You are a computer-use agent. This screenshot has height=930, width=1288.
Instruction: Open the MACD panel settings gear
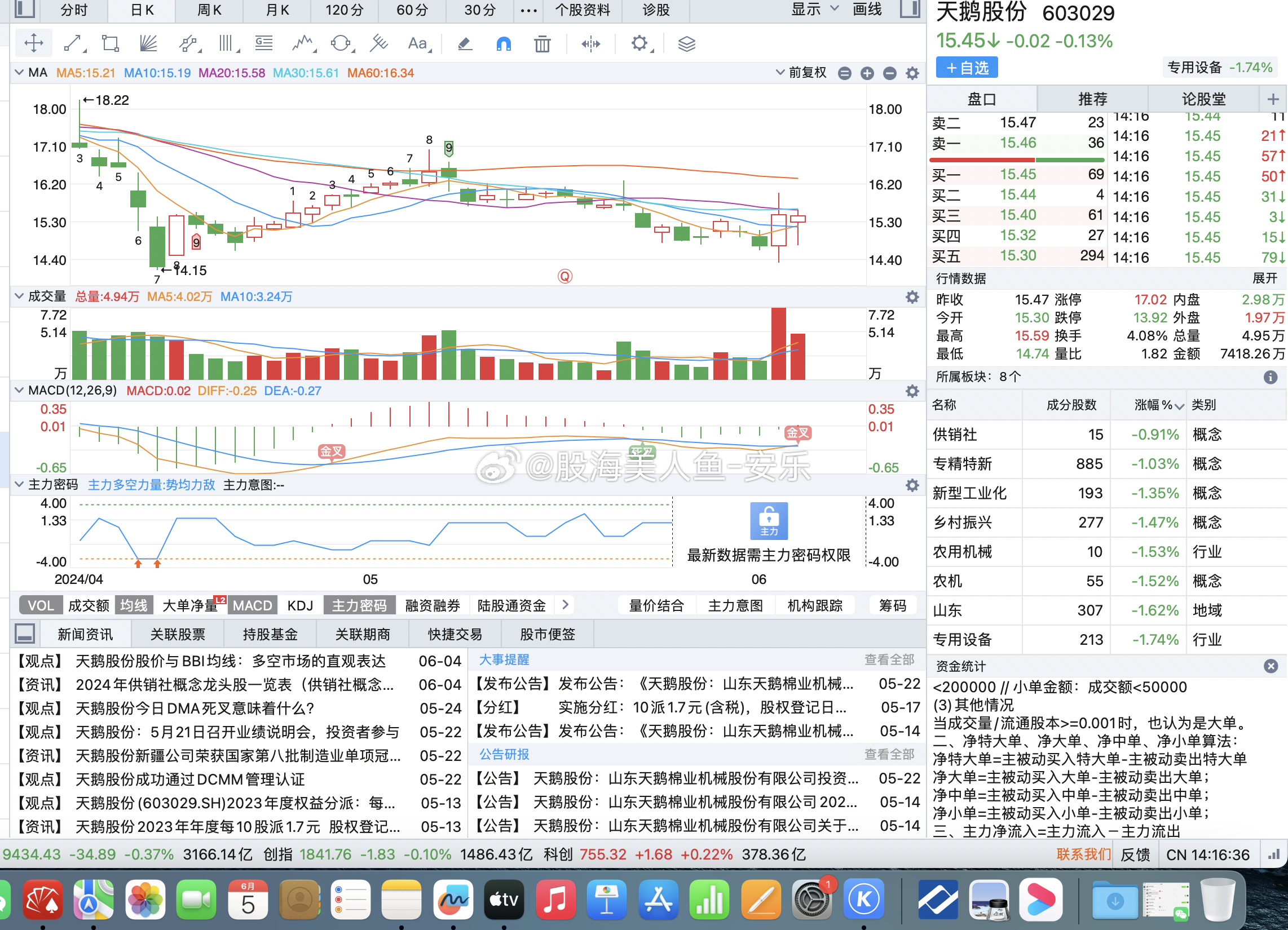point(912,391)
